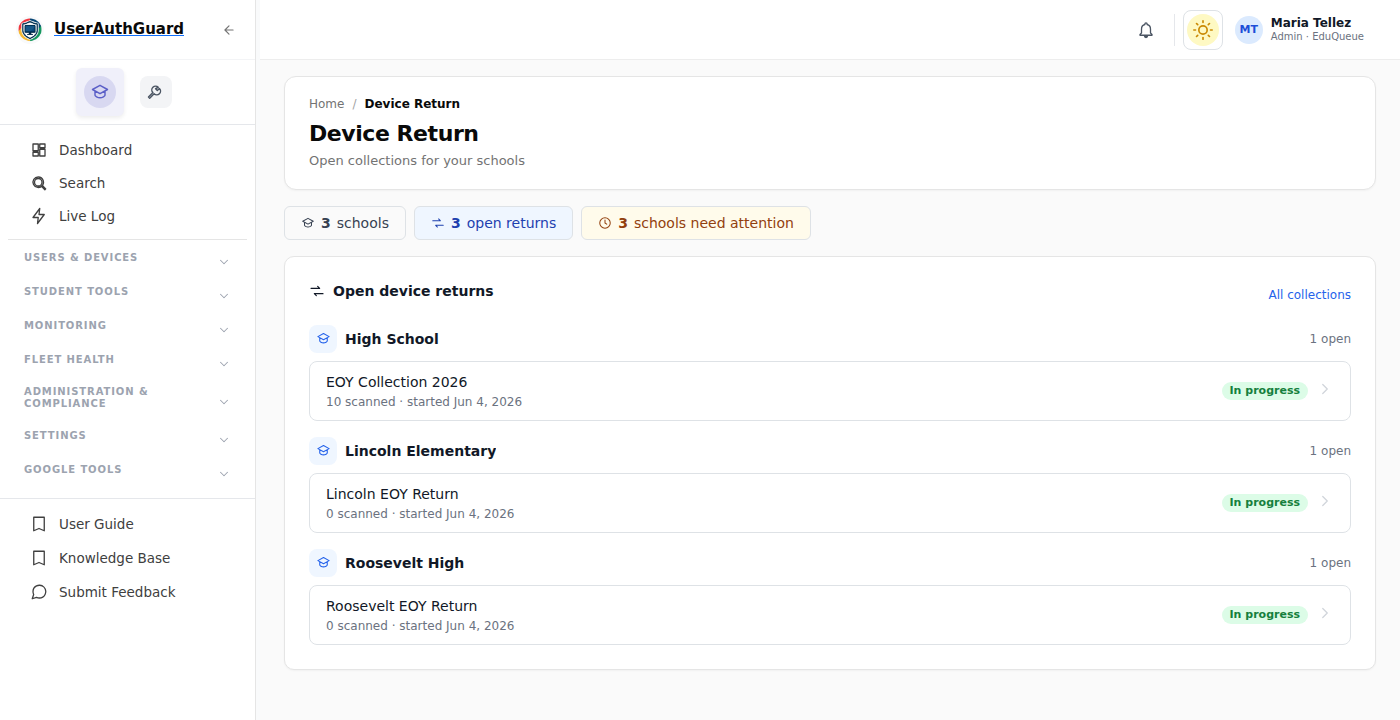Click the 3 open returns chip
The image size is (1400, 720).
(493, 223)
